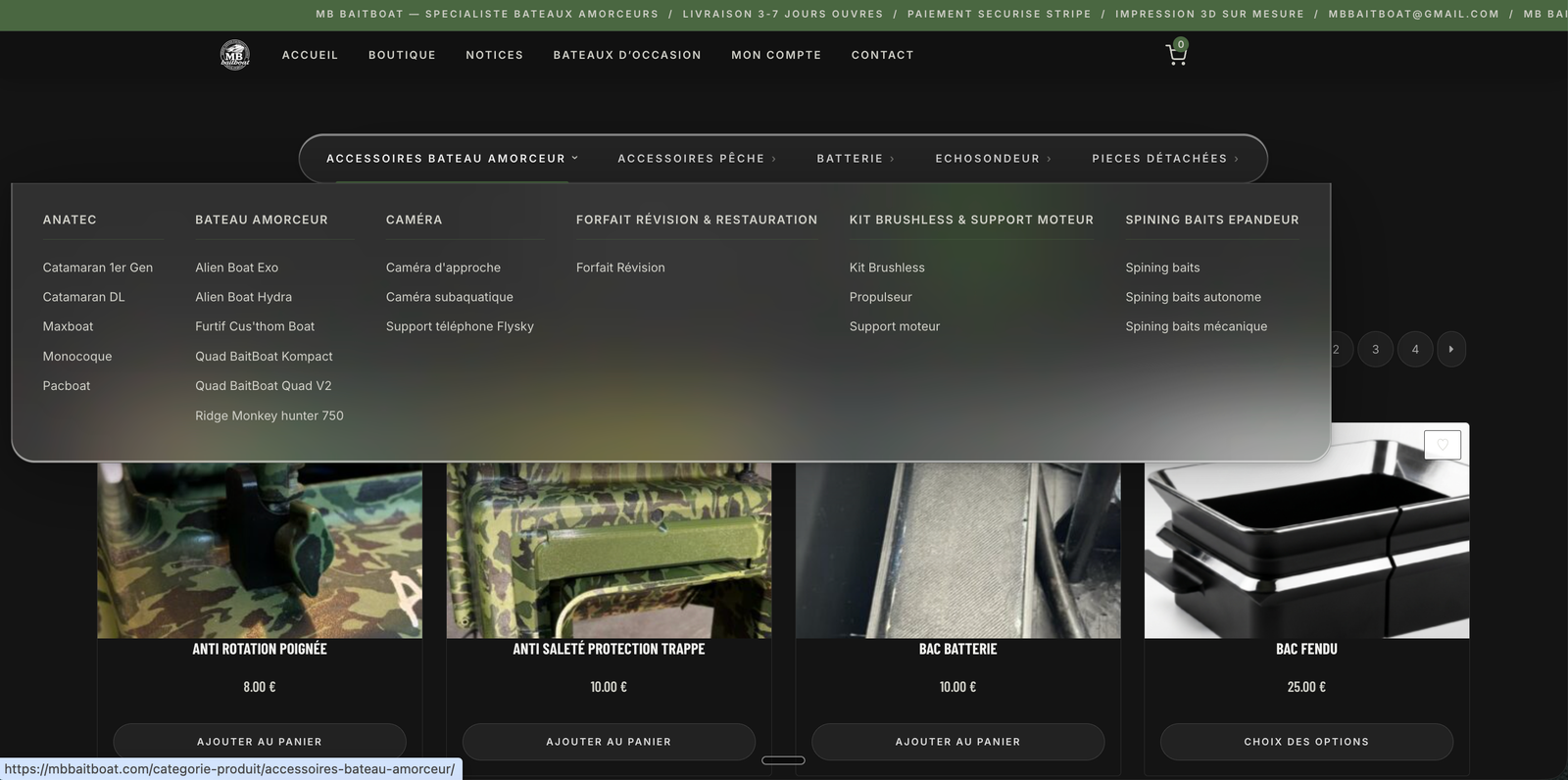
Task: Open Contact page
Action: tap(882, 55)
